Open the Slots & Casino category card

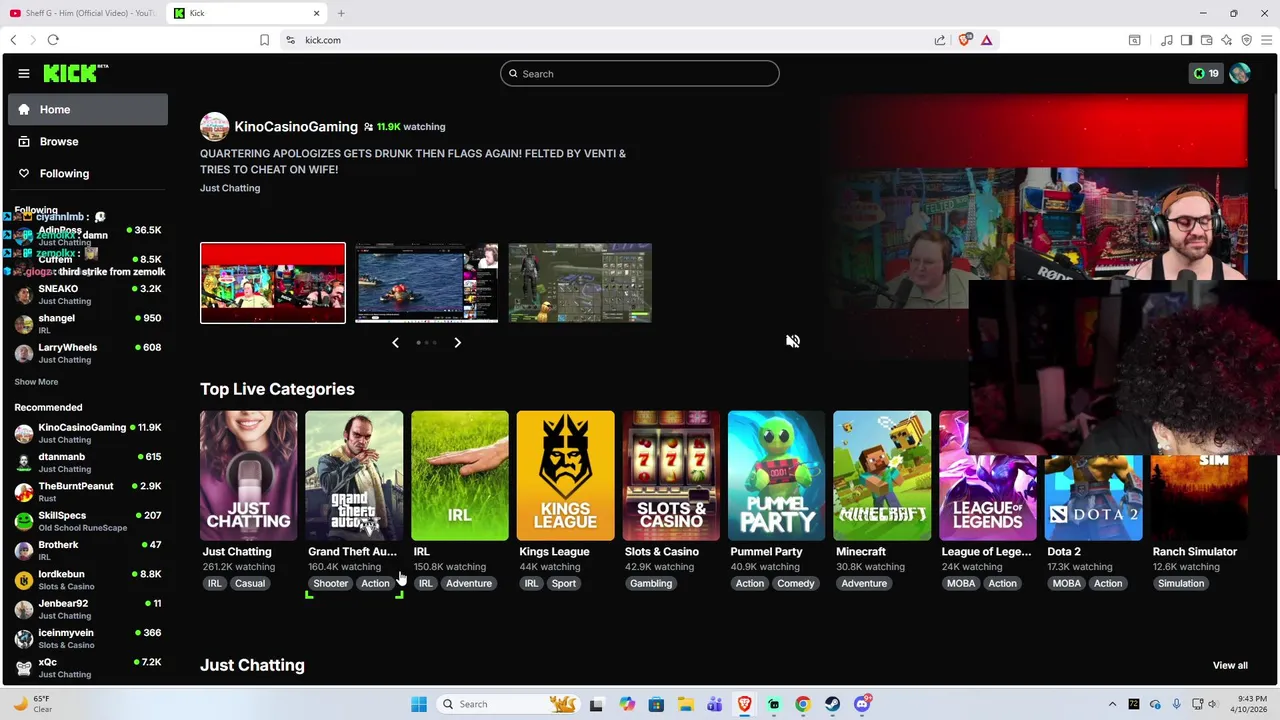tap(671, 476)
